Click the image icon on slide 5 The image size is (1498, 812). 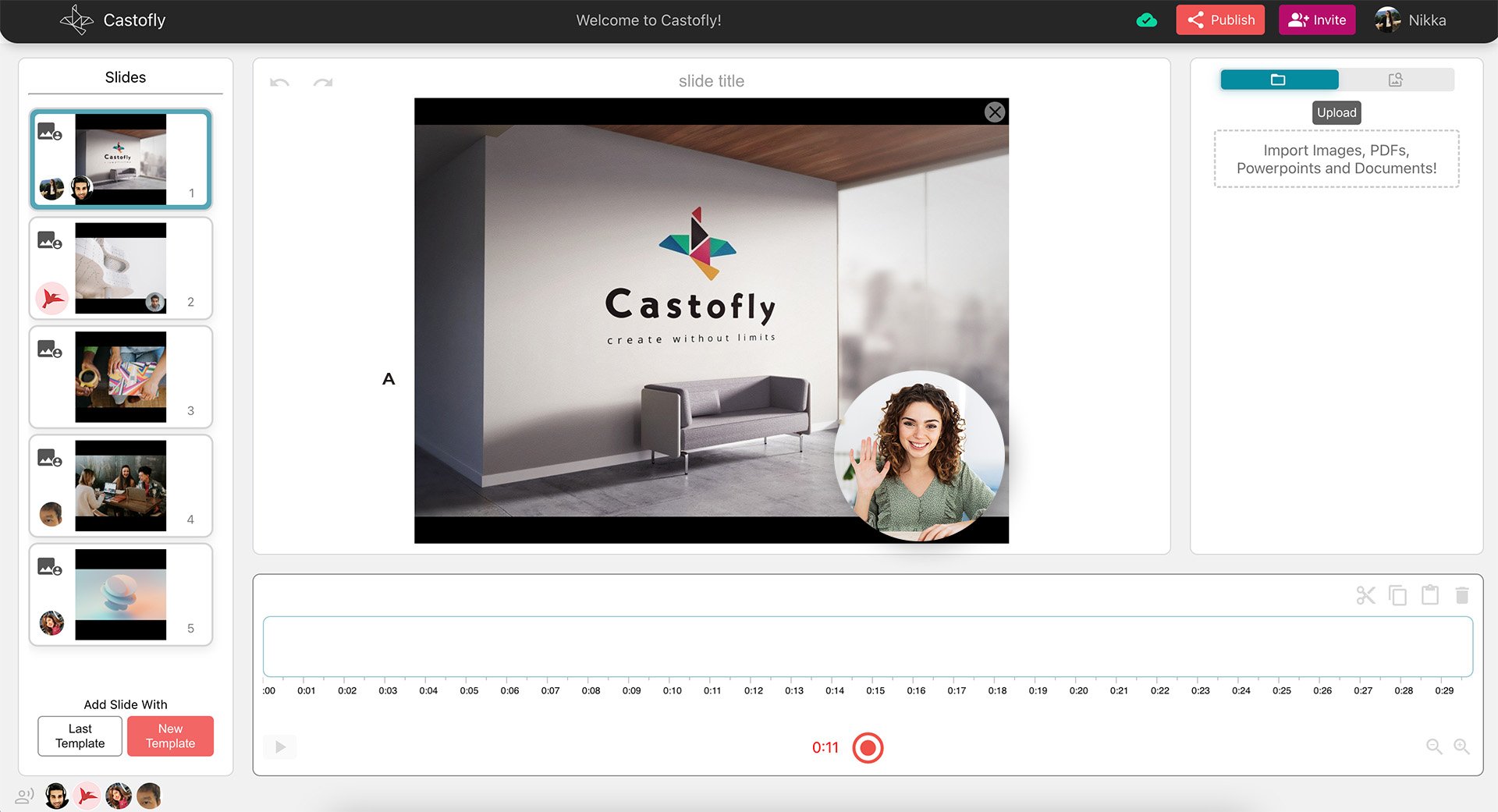50,567
